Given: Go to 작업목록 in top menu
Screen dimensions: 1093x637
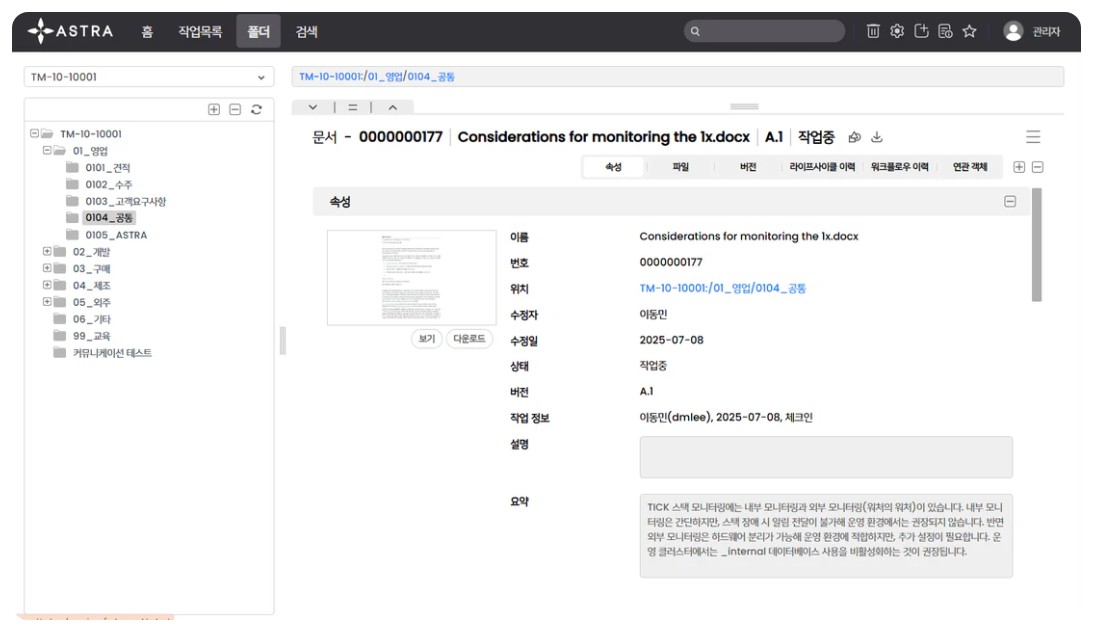Looking at the screenshot, I should (200, 31).
